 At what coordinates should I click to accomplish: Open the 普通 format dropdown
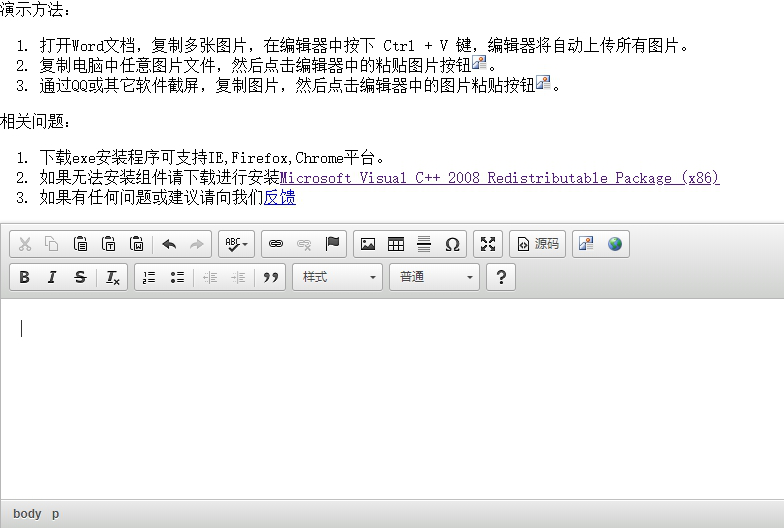click(434, 277)
